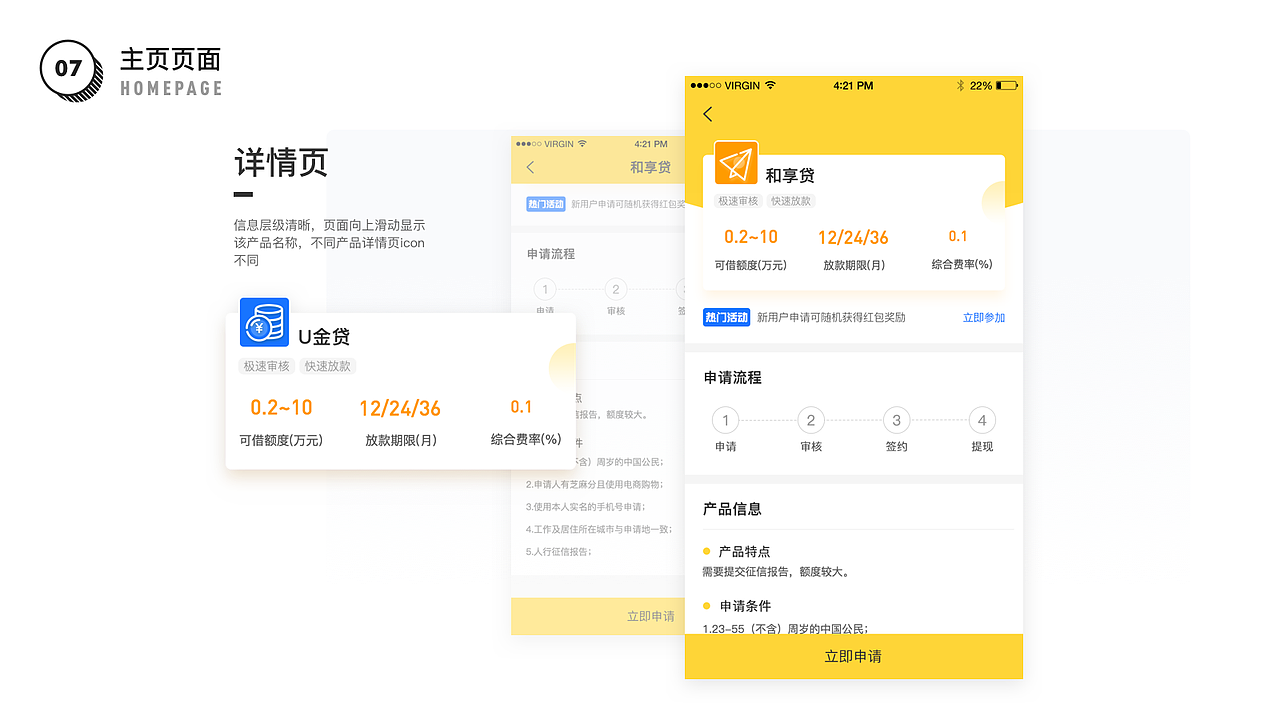Click the 热门活动 activity badge icon

[x=726, y=316]
